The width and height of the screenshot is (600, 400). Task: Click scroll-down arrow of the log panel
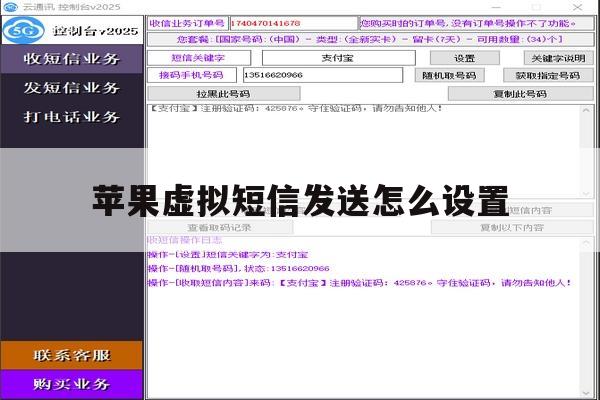click(586, 393)
